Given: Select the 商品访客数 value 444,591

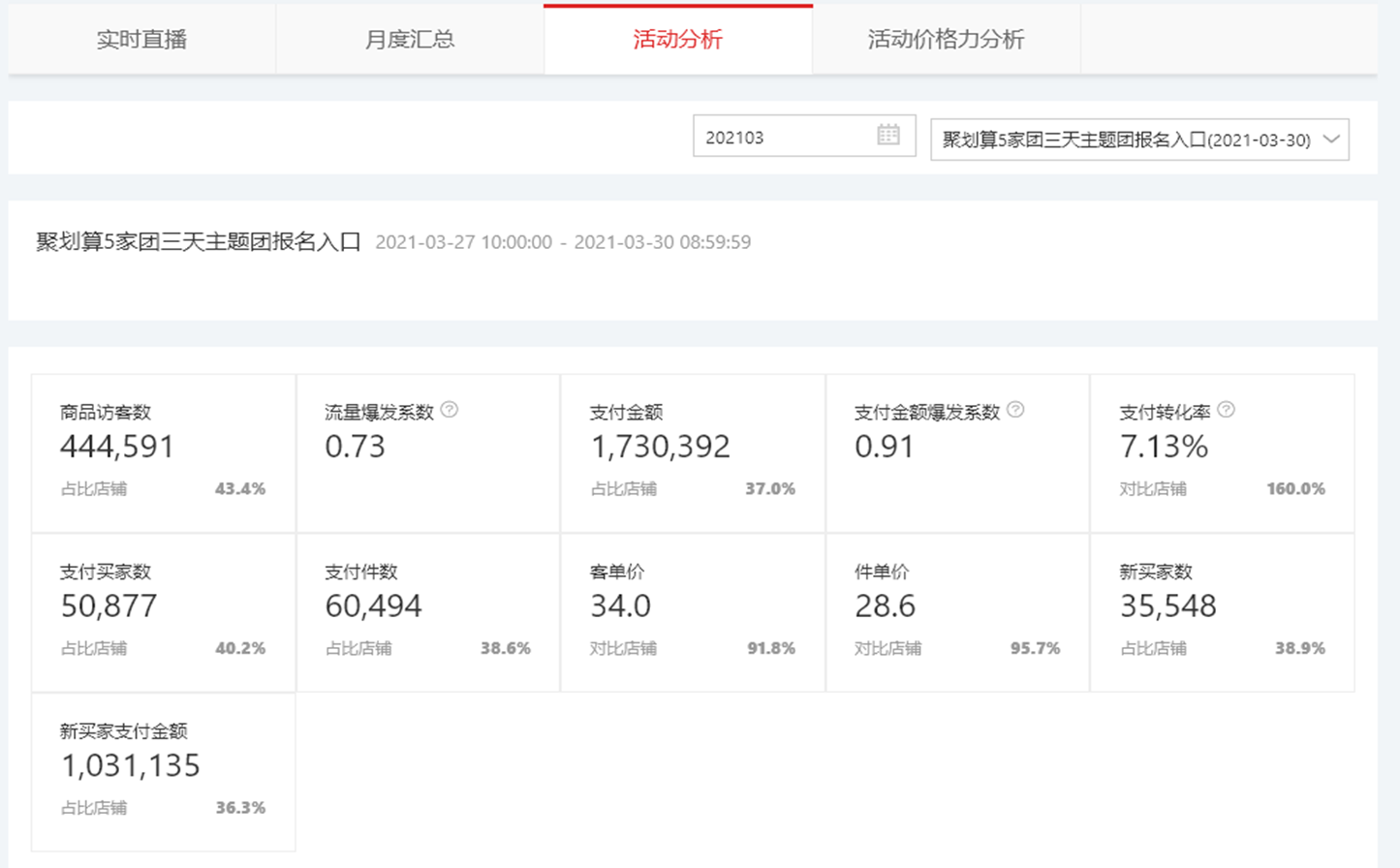Looking at the screenshot, I should (117, 447).
